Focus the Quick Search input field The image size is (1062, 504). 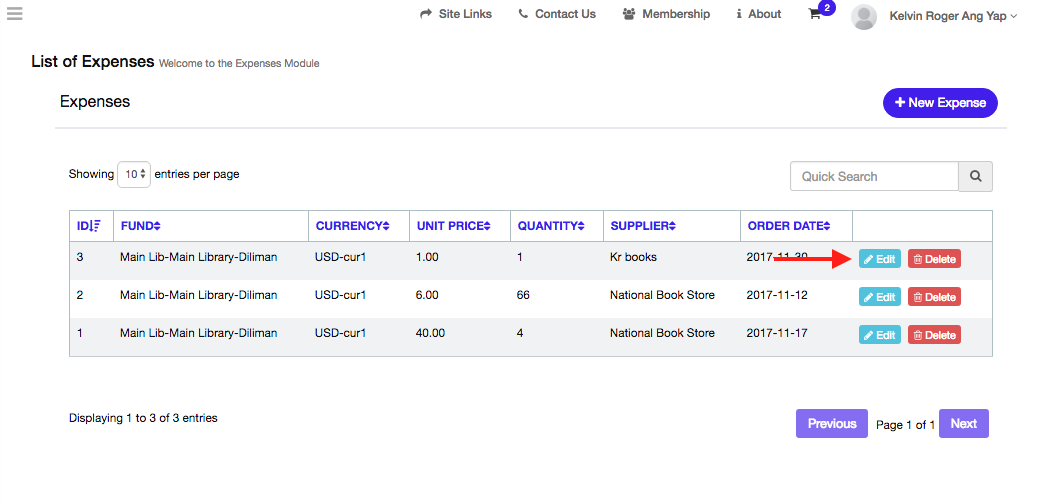click(x=874, y=176)
